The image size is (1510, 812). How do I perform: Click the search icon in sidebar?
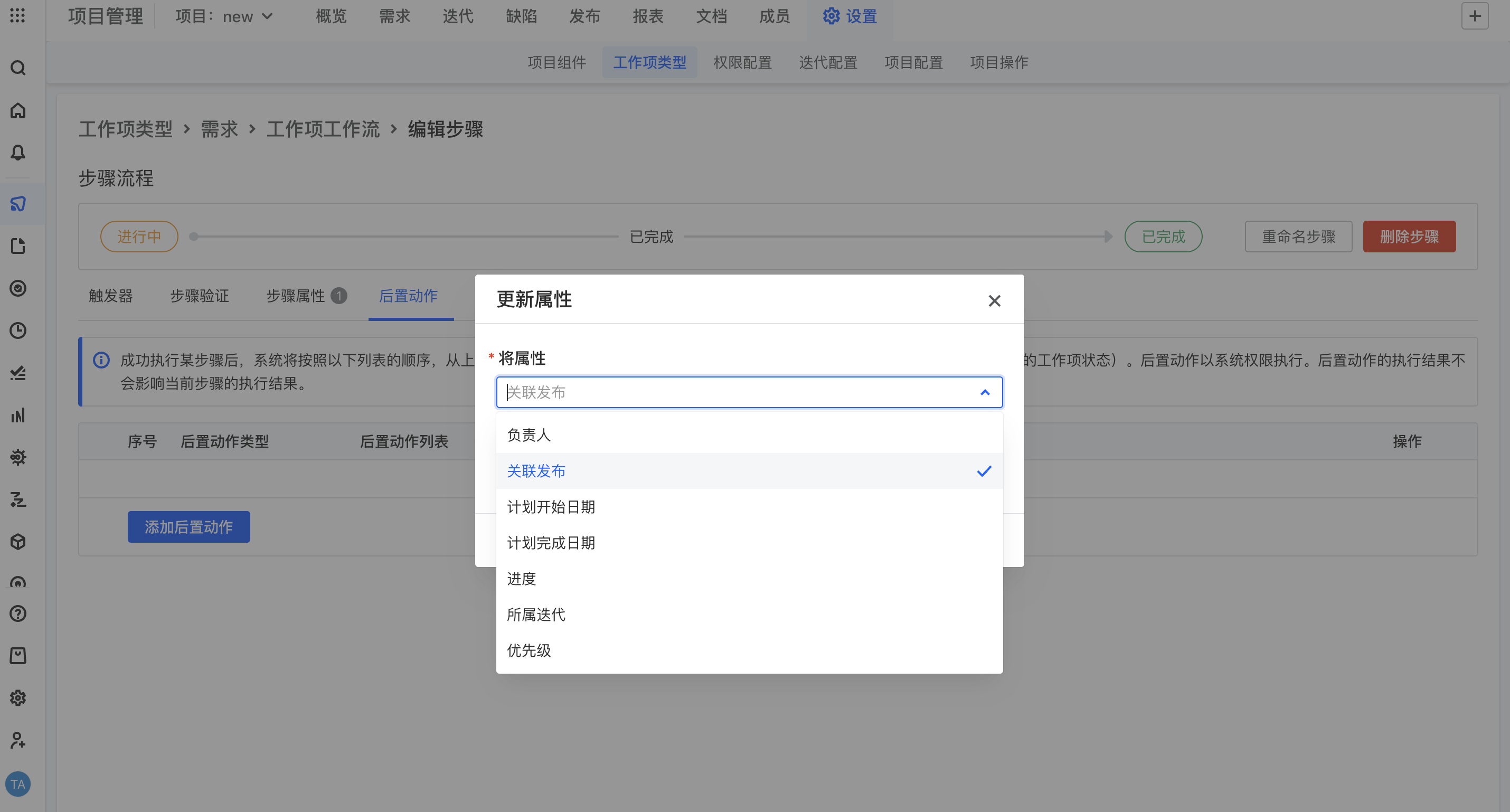point(18,68)
